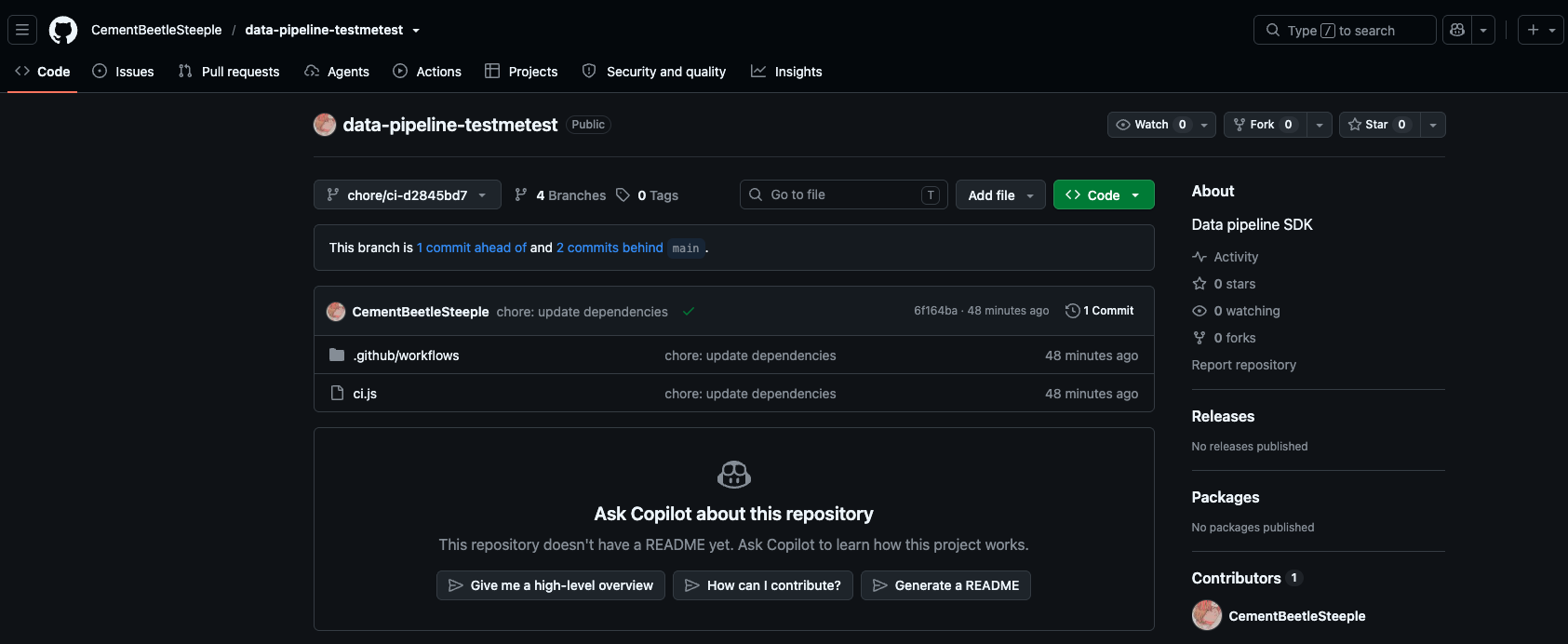This screenshot has width=1568, height=644.
Task: Open the '0 watching' link
Action: click(1237, 311)
